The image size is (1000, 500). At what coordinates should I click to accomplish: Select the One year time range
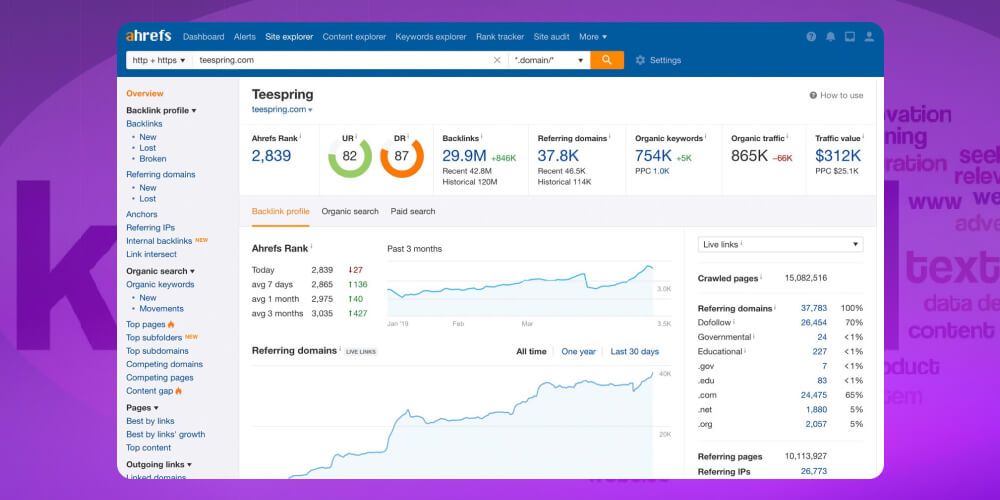[x=578, y=351]
